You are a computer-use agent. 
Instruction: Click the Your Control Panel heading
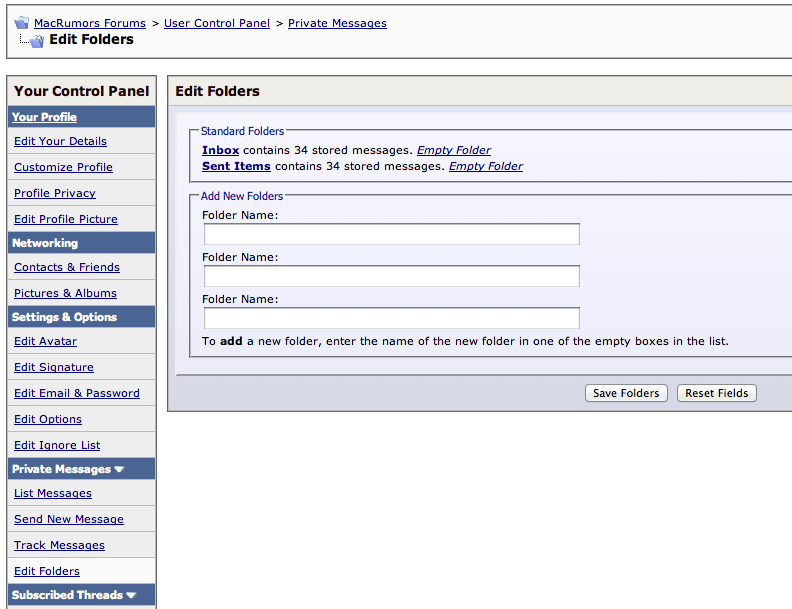(81, 91)
